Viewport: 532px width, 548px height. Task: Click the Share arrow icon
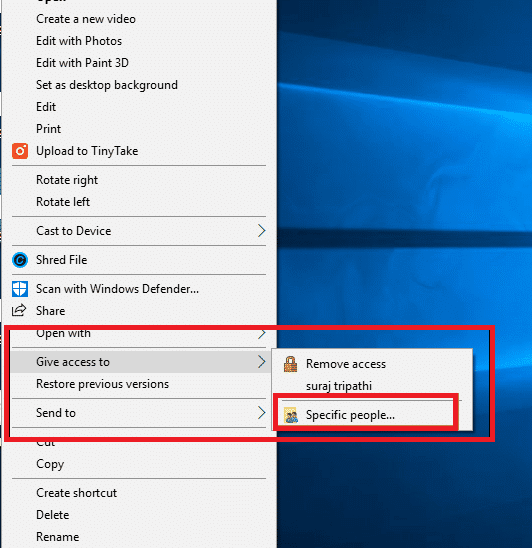pyautogui.click(x=19, y=310)
